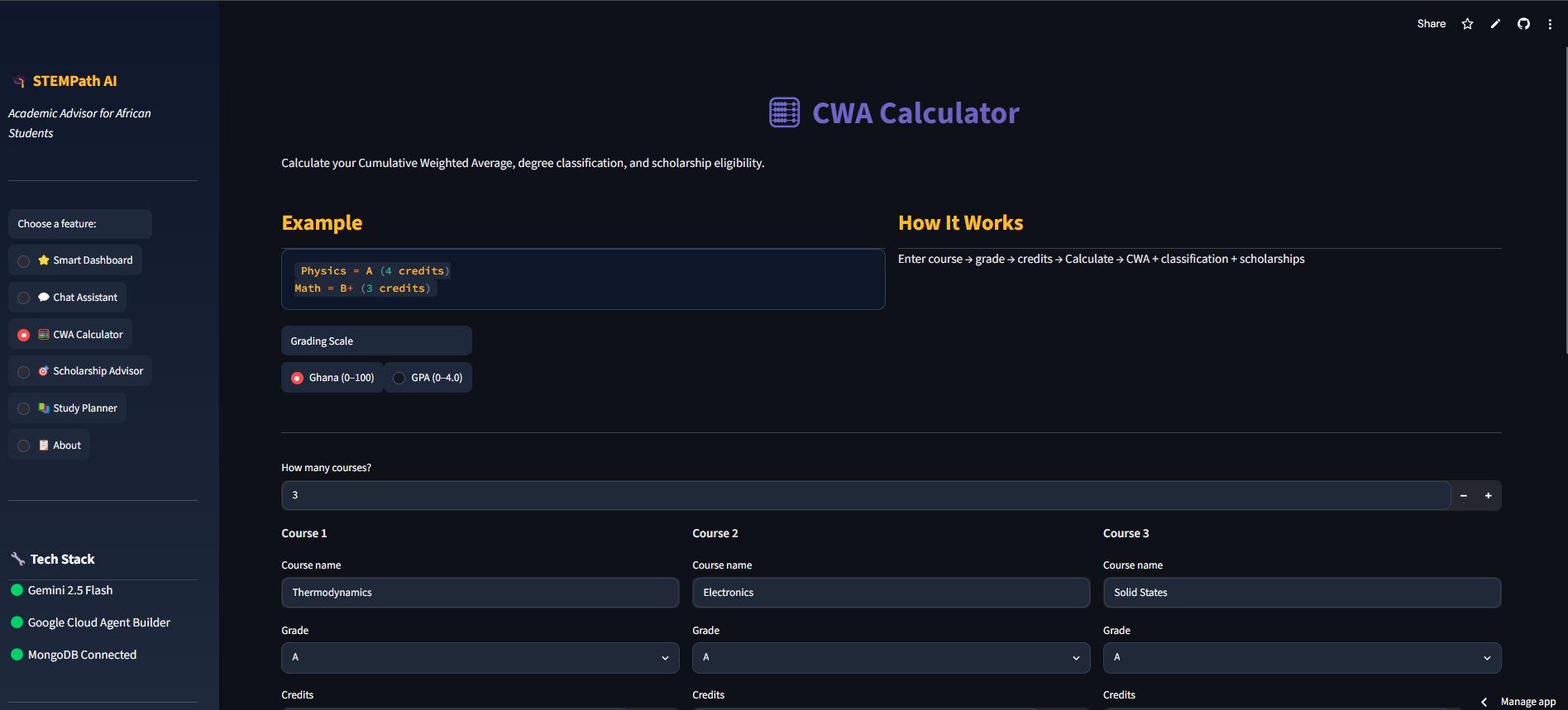
Task: Click the Example heading
Action: tap(322, 223)
